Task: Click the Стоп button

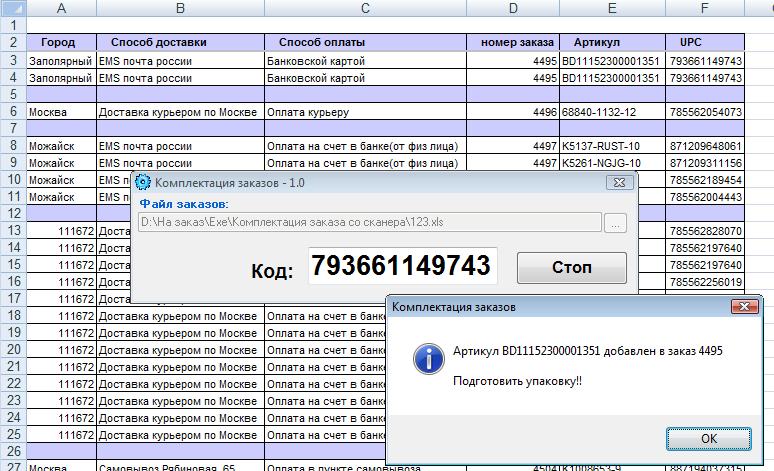Action: tap(572, 268)
